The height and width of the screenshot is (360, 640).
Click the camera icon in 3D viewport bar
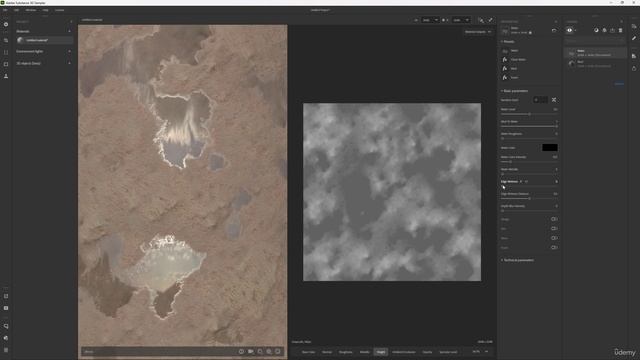(x=251, y=351)
